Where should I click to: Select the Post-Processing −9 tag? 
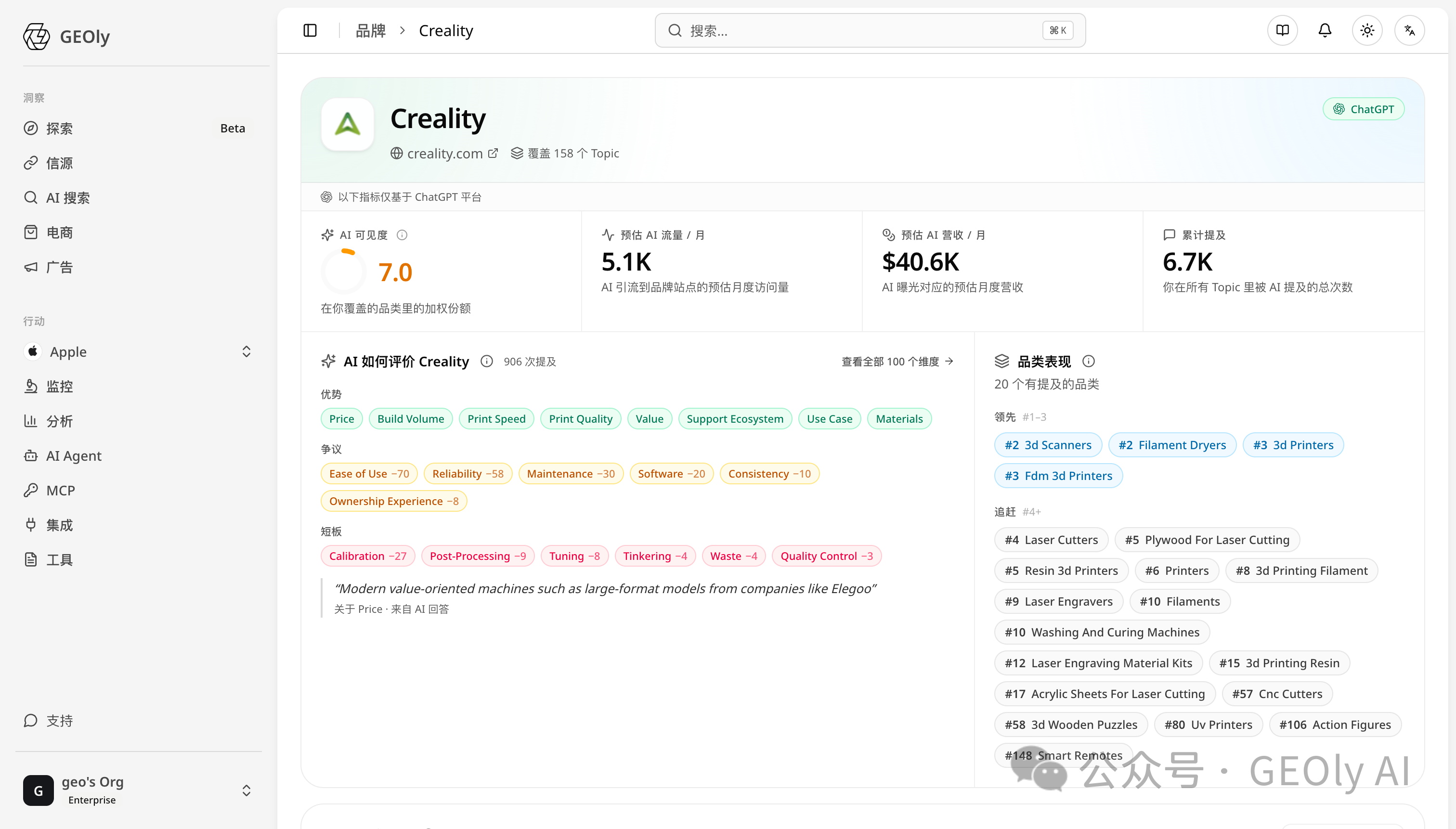[478, 556]
